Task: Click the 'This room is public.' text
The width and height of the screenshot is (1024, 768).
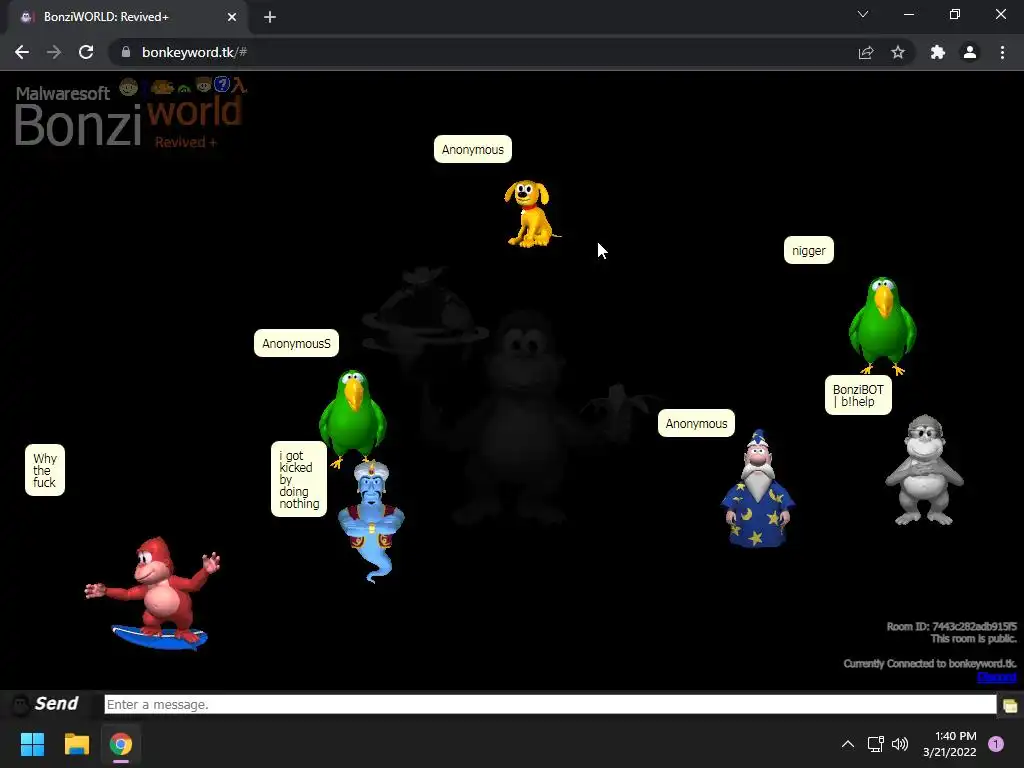Action: pyautogui.click(x=974, y=639)
